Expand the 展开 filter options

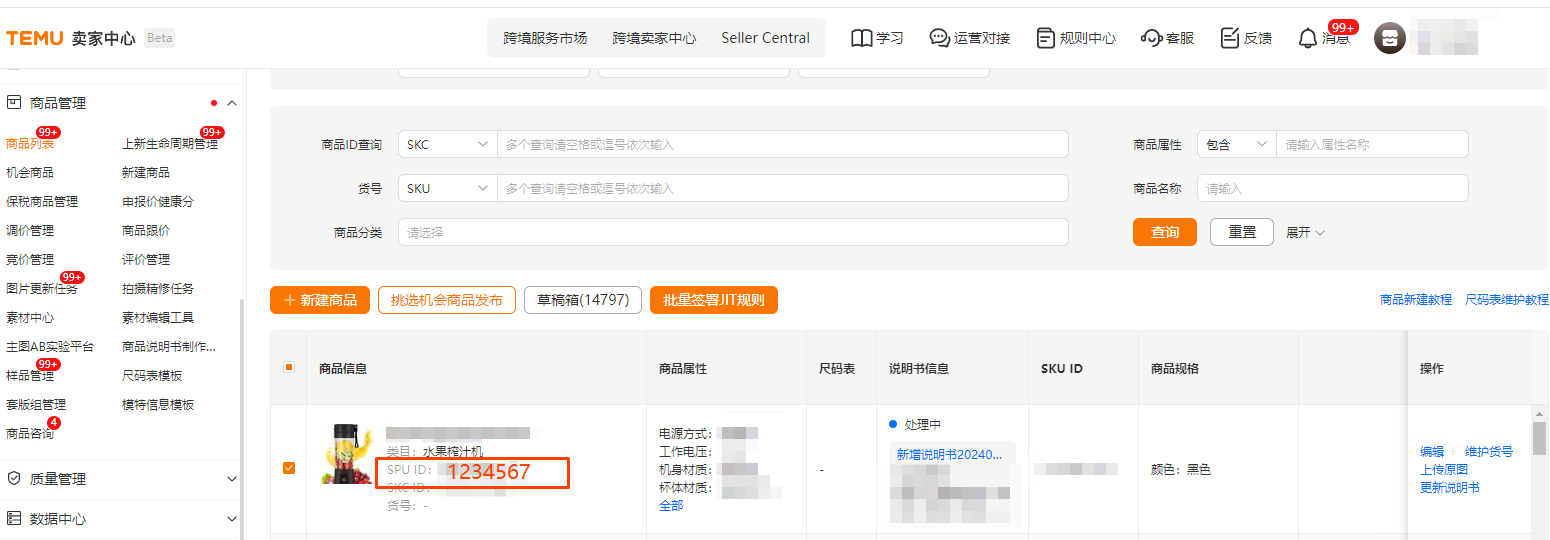point(1304,232)
